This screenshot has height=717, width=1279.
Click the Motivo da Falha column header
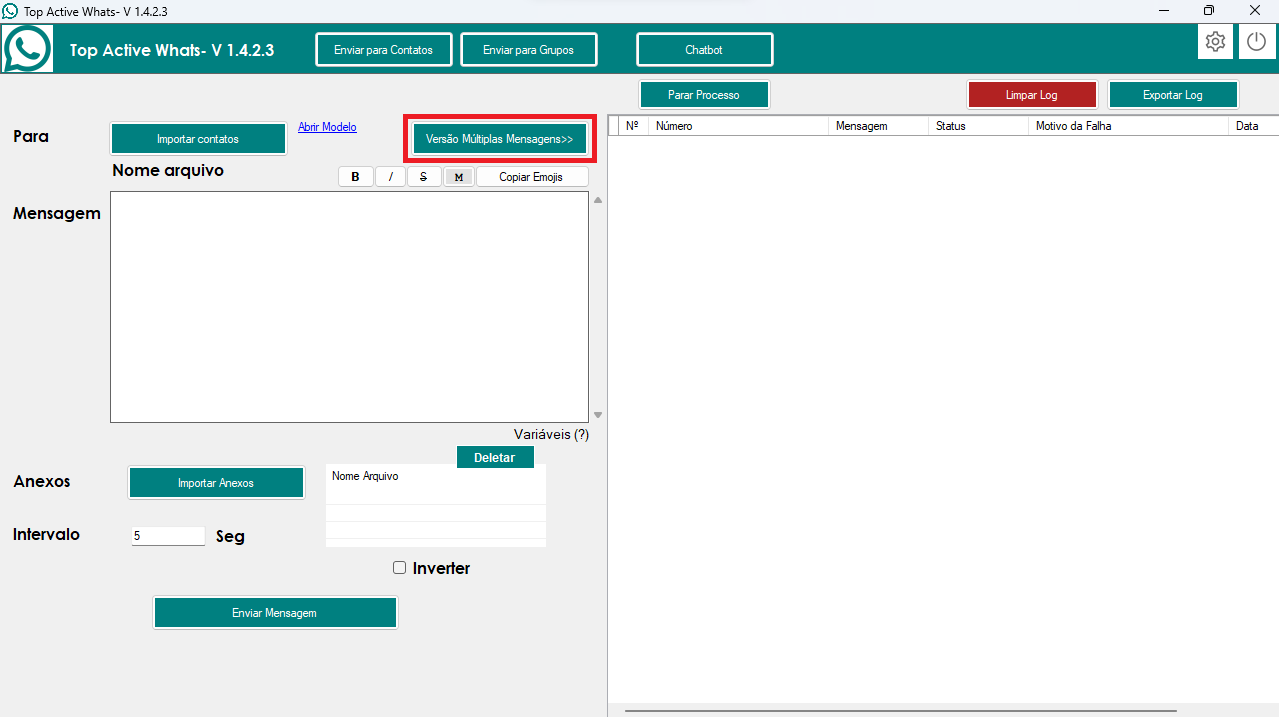(x=1128, y=126)
